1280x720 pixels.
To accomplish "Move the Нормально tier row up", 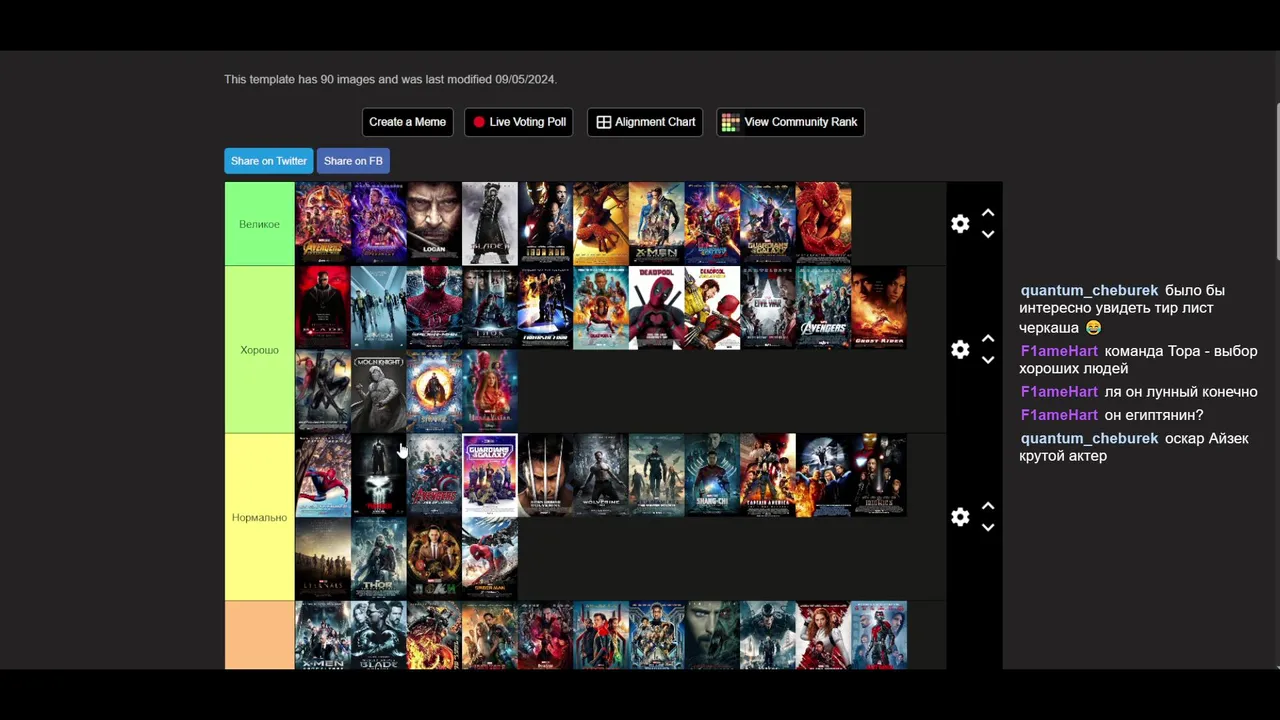I will point(988,506).
